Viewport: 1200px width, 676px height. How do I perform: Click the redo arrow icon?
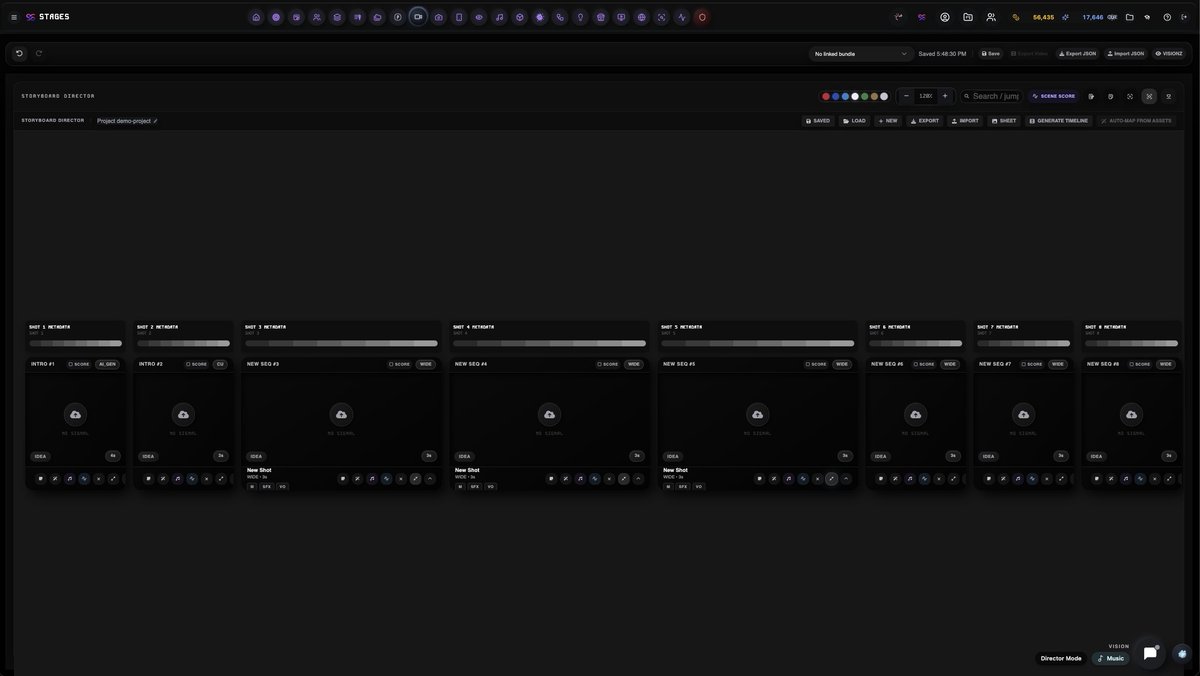click(x=39, y=53)
